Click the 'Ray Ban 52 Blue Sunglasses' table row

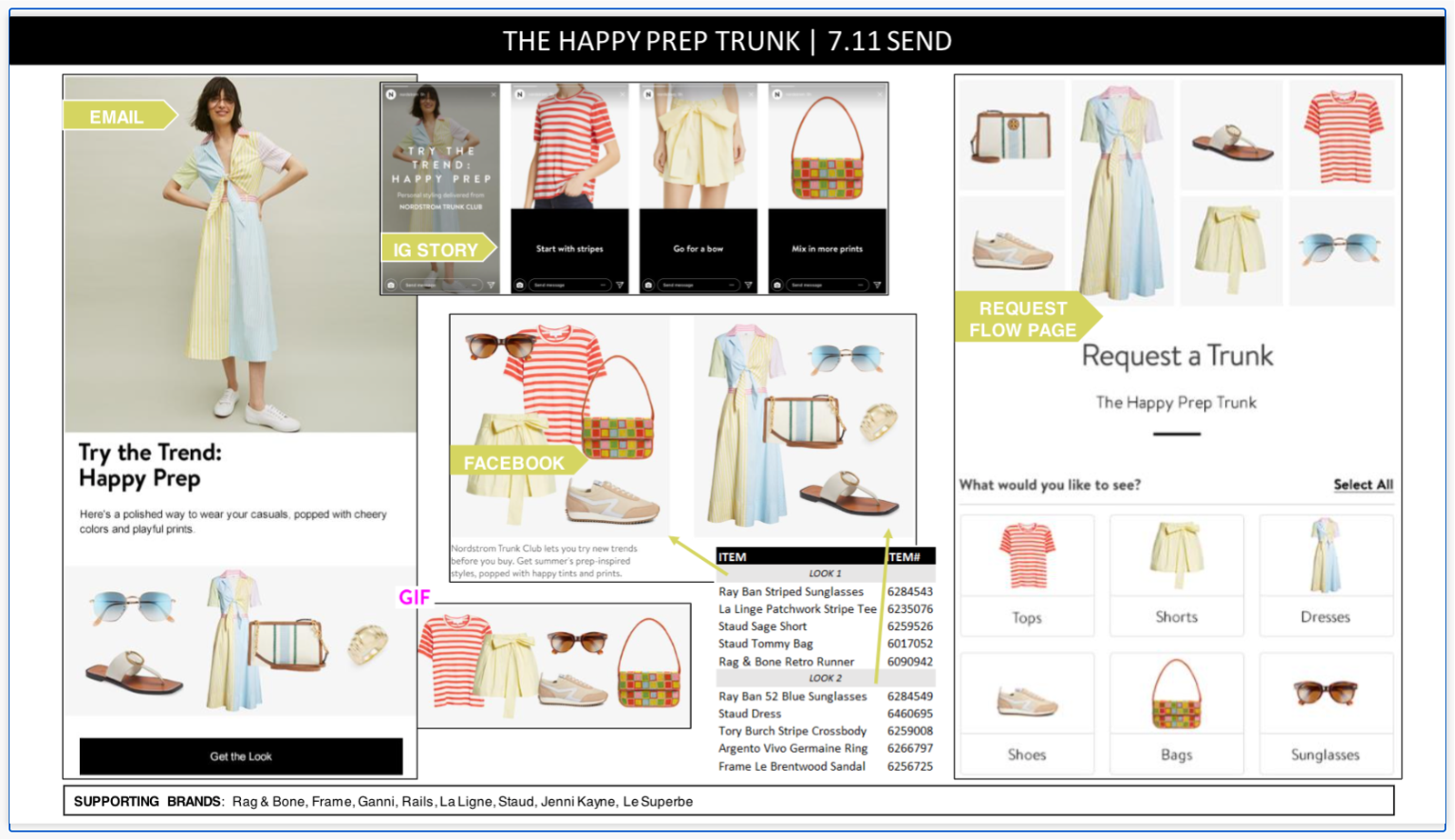point(826,696)
